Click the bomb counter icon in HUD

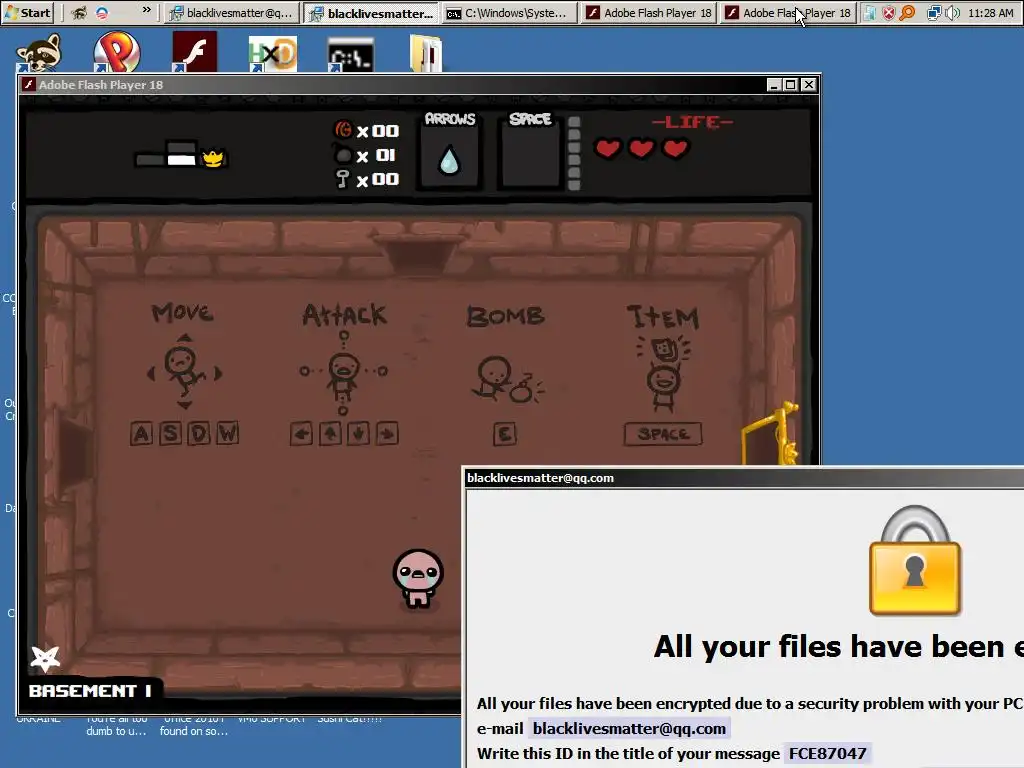[x=343, y=155]
